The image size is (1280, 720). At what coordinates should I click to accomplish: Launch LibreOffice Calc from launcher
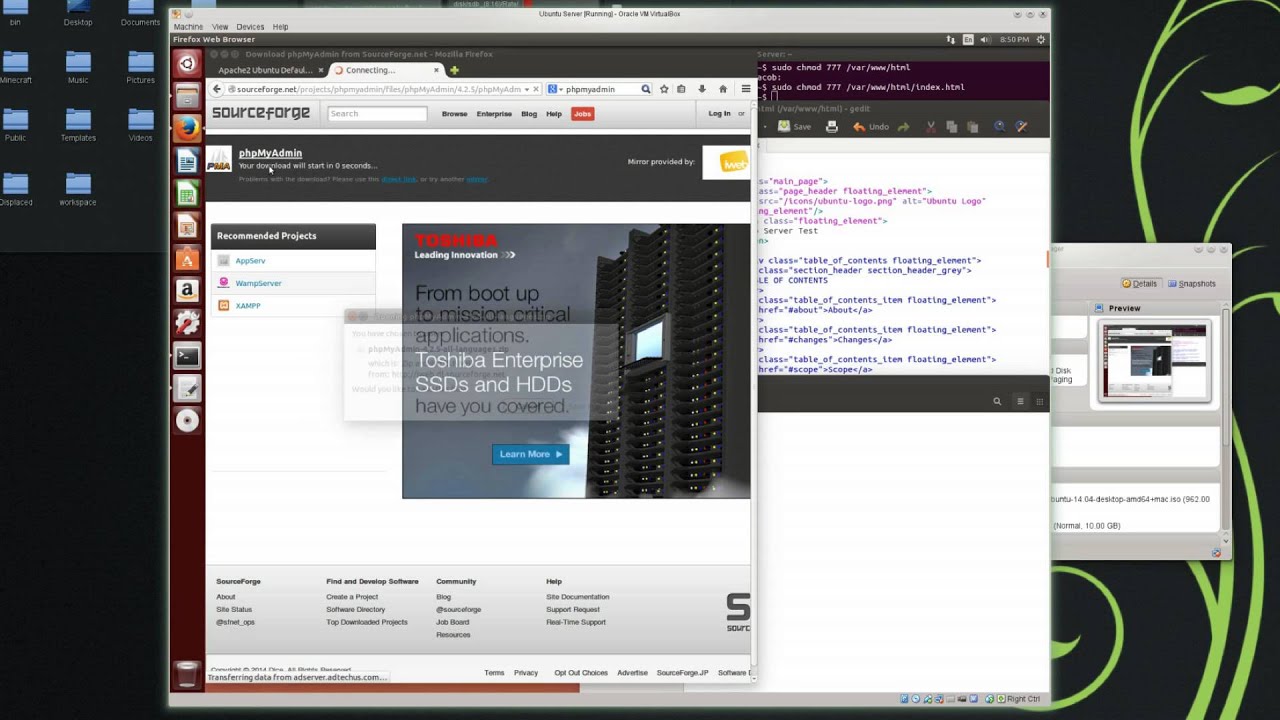[x=187, y=194]
